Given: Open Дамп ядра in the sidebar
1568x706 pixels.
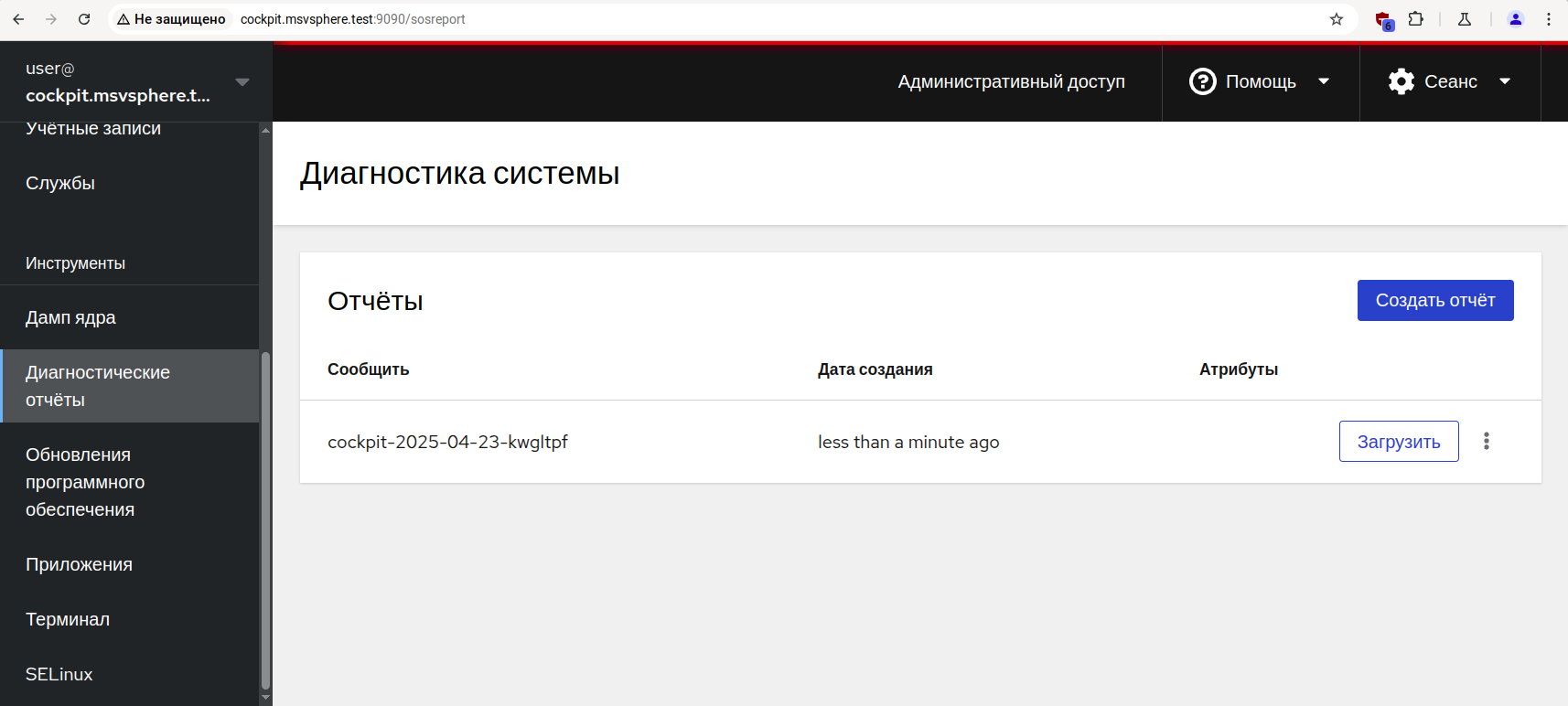Looking at the screenshot, I should (70, 317).
